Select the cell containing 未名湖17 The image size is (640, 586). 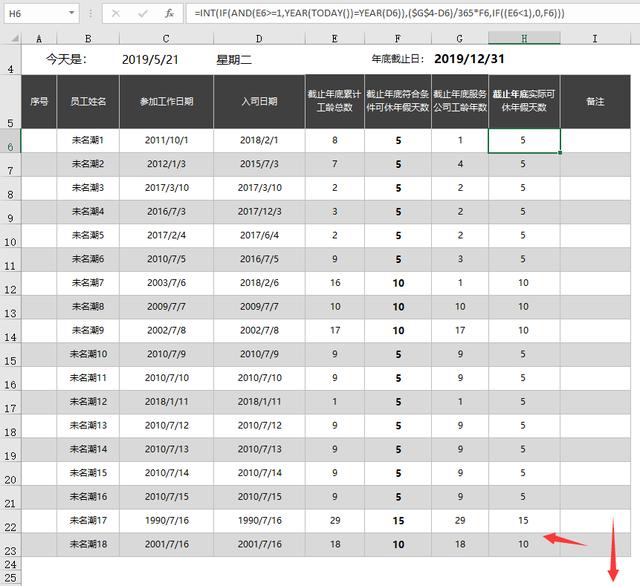(88, 521)
